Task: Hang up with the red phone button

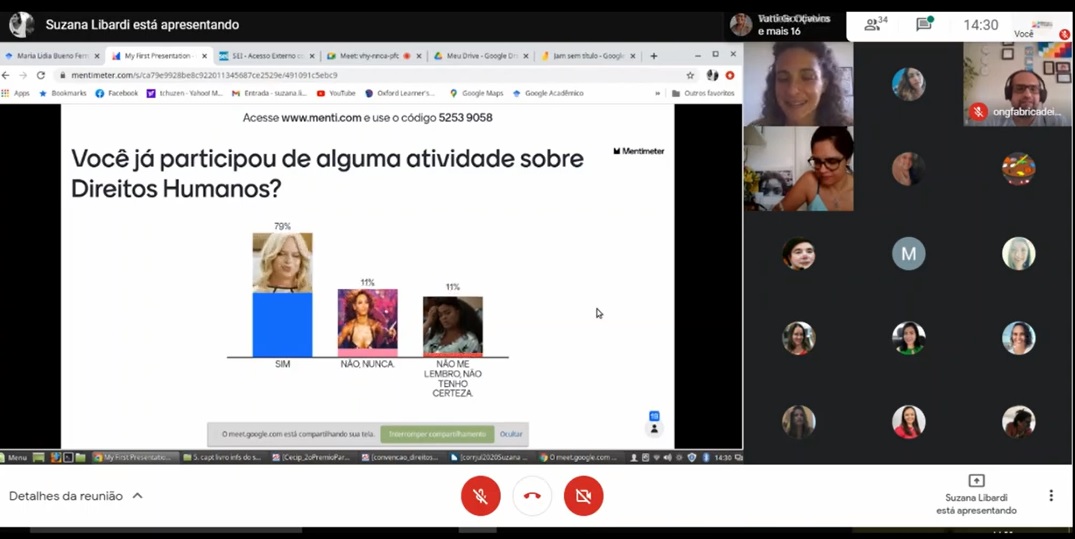Action: click(x=532, y=496)
